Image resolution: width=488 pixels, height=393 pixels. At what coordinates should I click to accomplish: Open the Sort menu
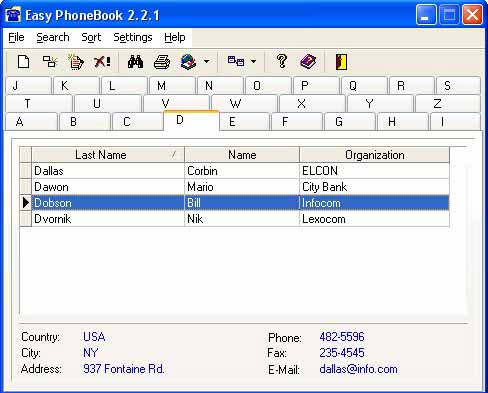91,37
